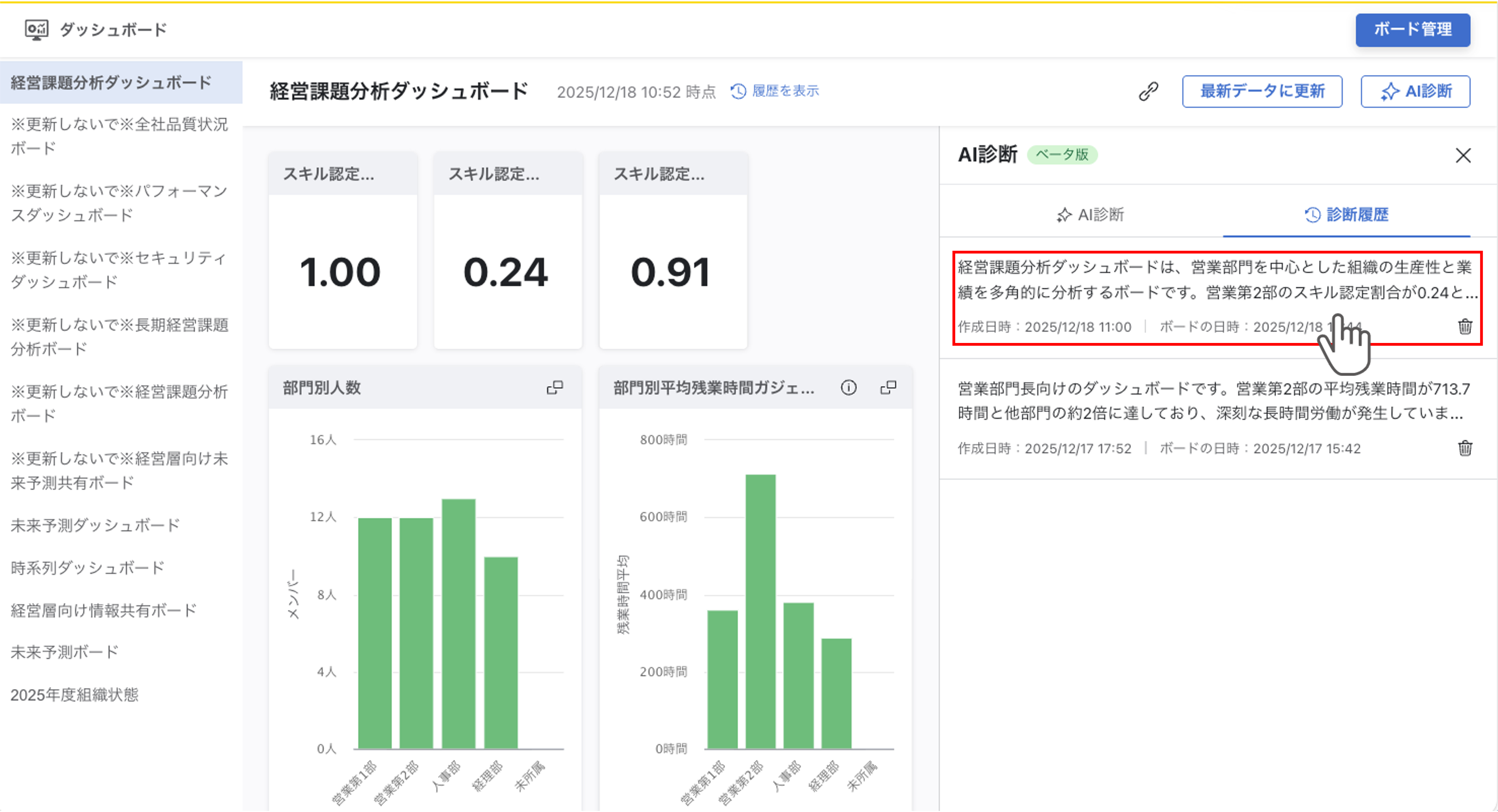This screenshot has width=1498, height=812.
Task: Switch to the AI診断 tab
Action: pyautogui.click(x=1090, y=214)
